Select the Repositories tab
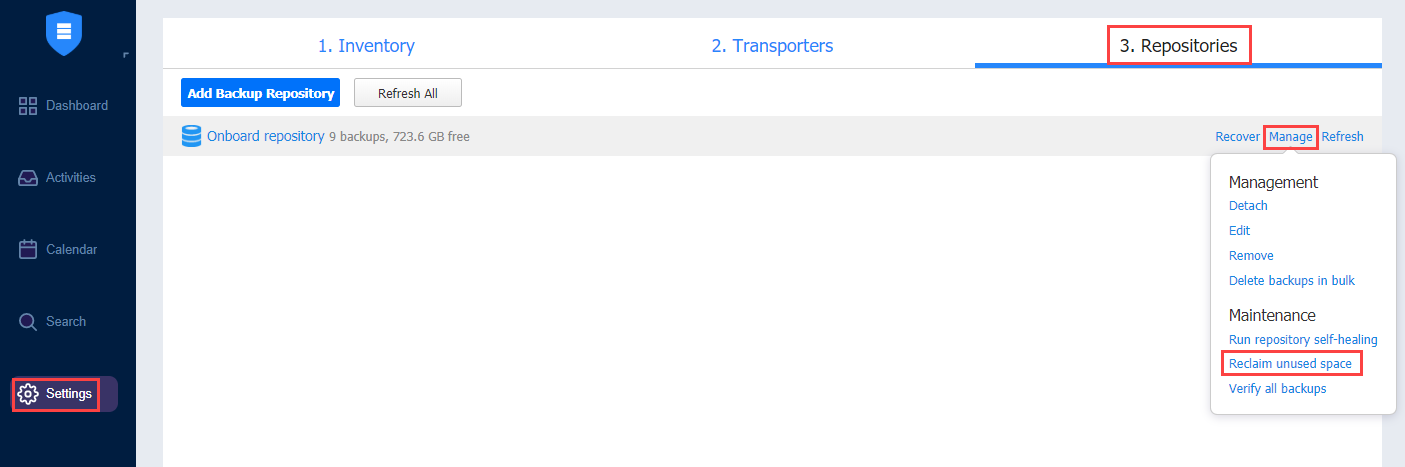This screenshot has height=467, width=1405. (x=1179, y=46)
